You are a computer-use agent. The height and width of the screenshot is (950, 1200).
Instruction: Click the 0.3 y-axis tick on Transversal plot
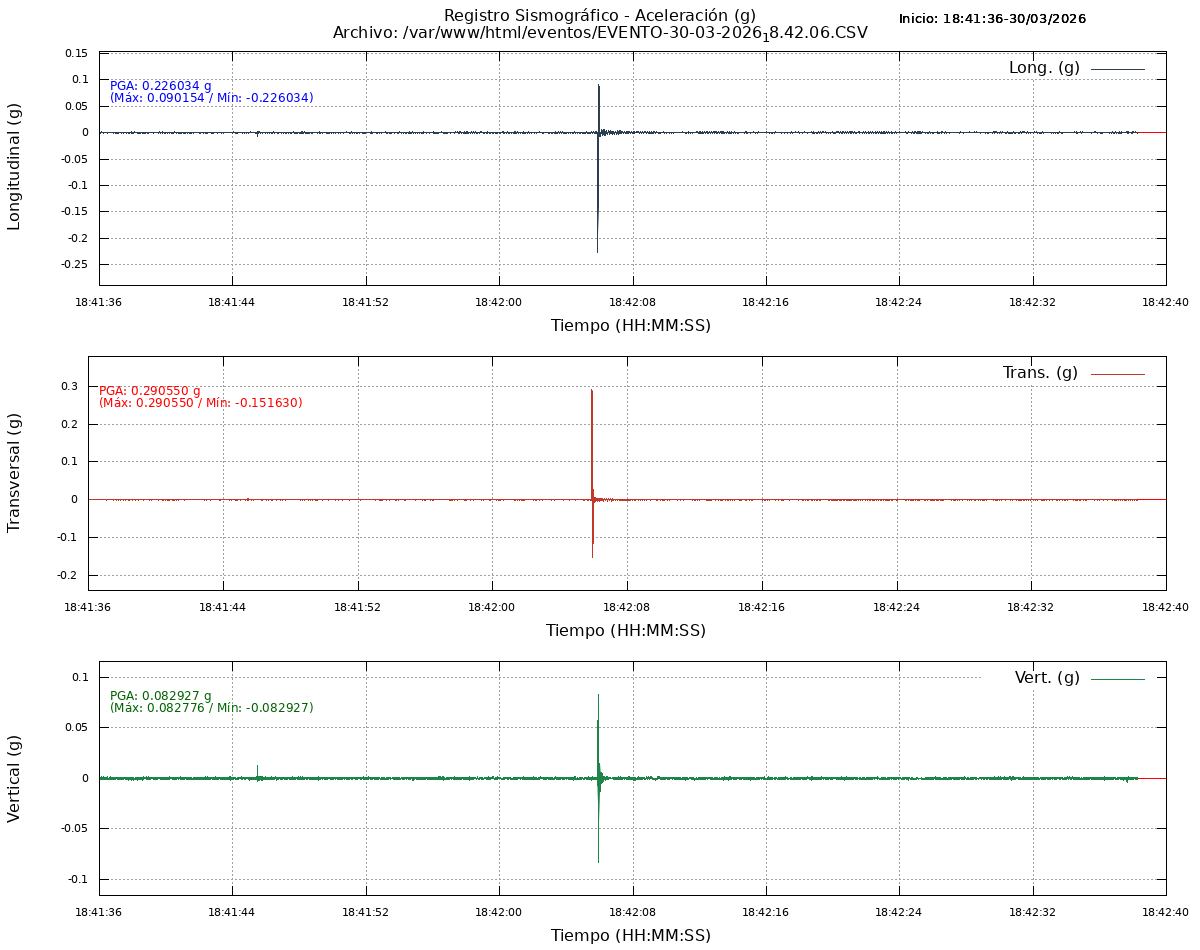pos(69,386)
